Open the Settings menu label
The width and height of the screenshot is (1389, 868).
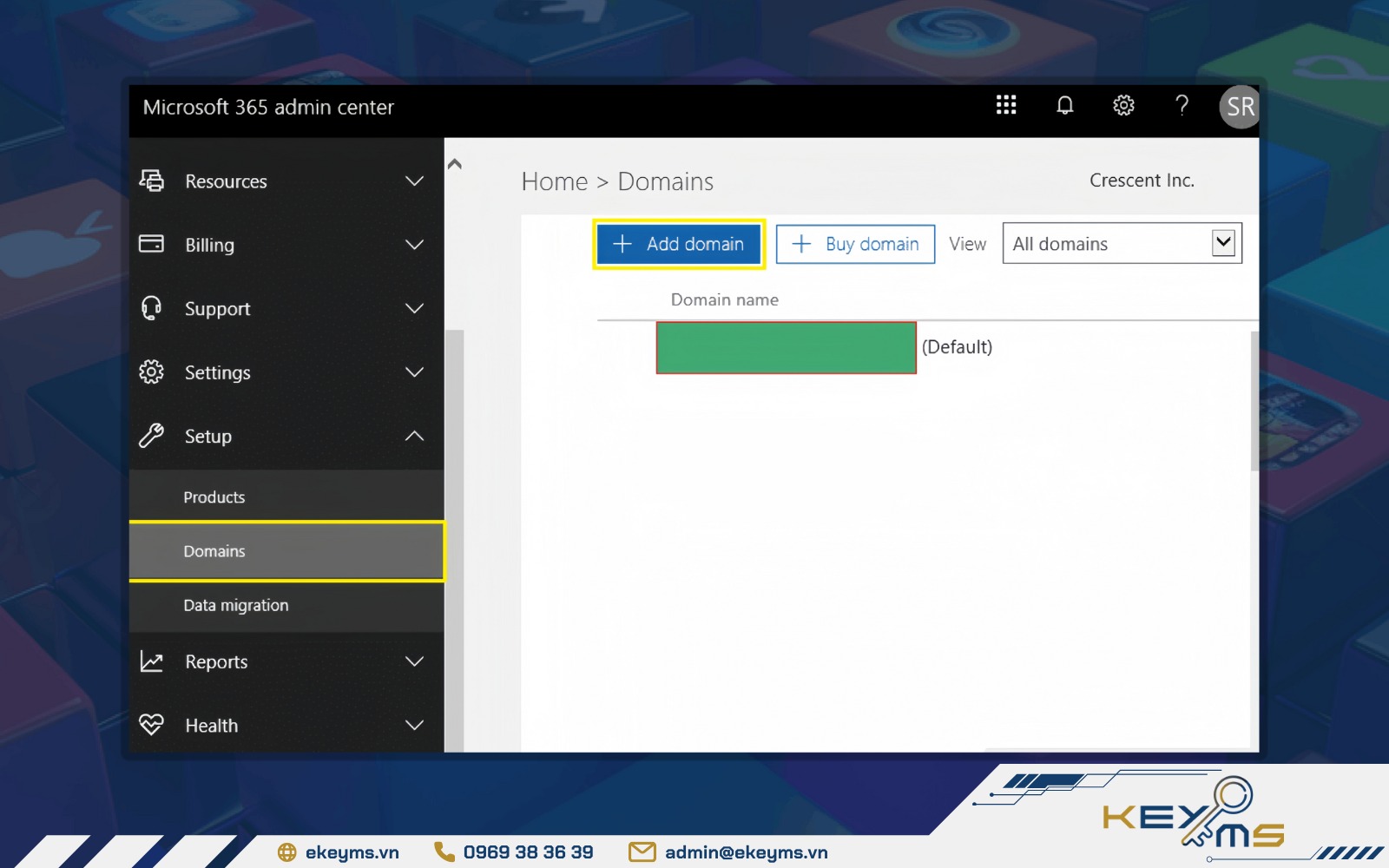[x=217, y=372]
